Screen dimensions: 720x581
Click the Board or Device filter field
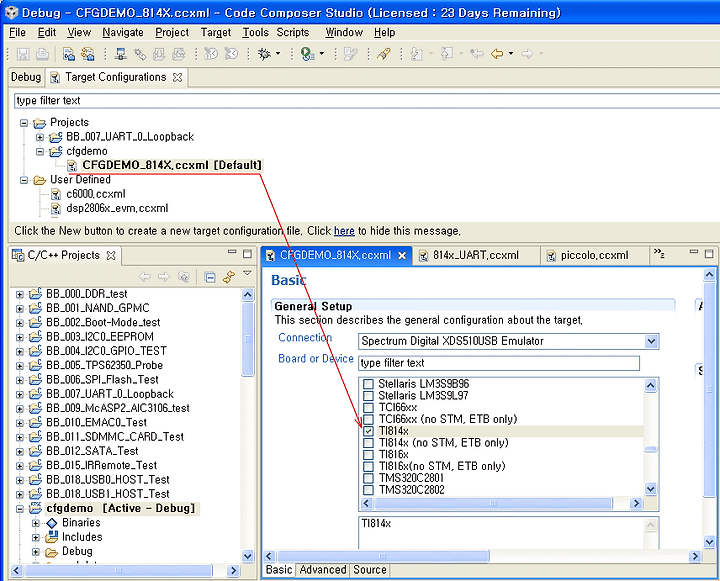click(x=499, y=363)
